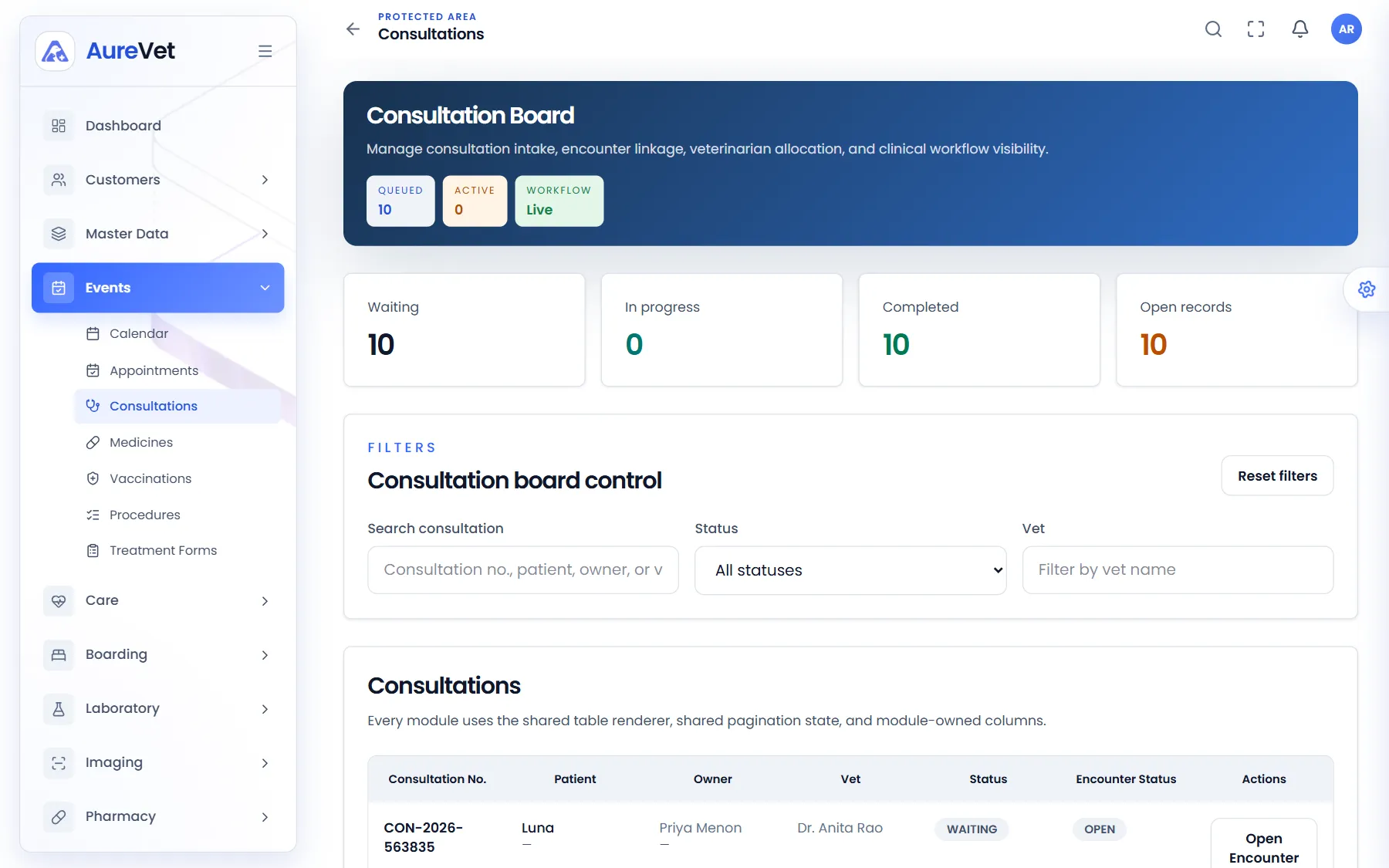Open notifications bell icon
1389x868 pixels.
coord(1300,29)
